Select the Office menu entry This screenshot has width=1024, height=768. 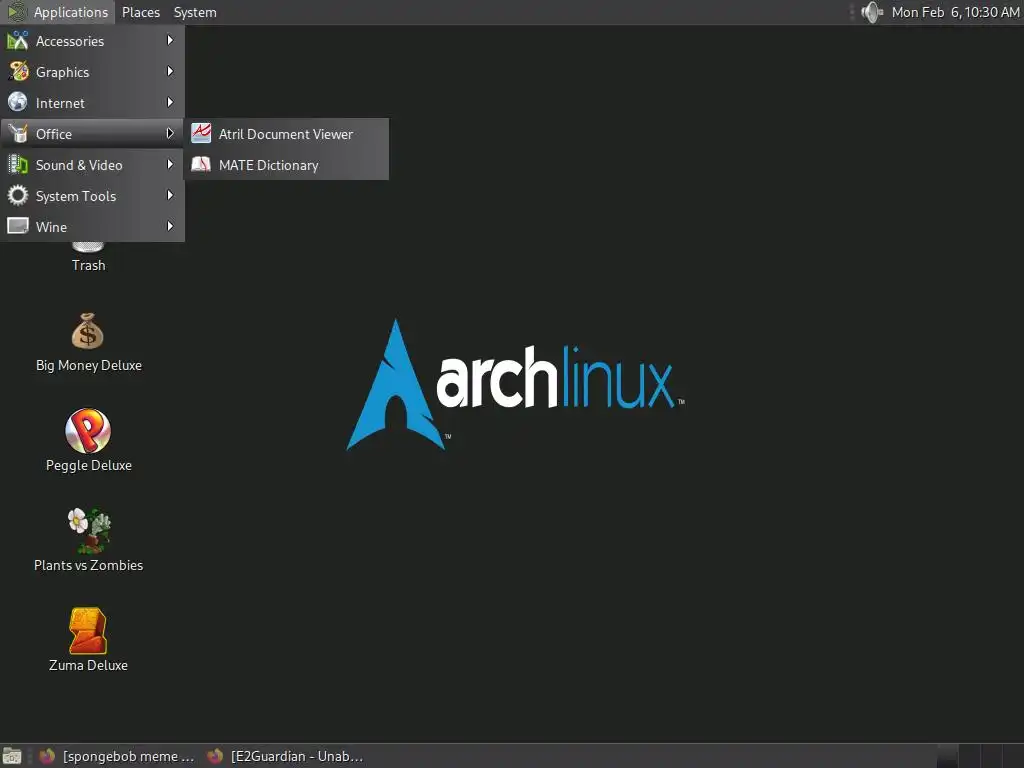[x=92, y=134]
